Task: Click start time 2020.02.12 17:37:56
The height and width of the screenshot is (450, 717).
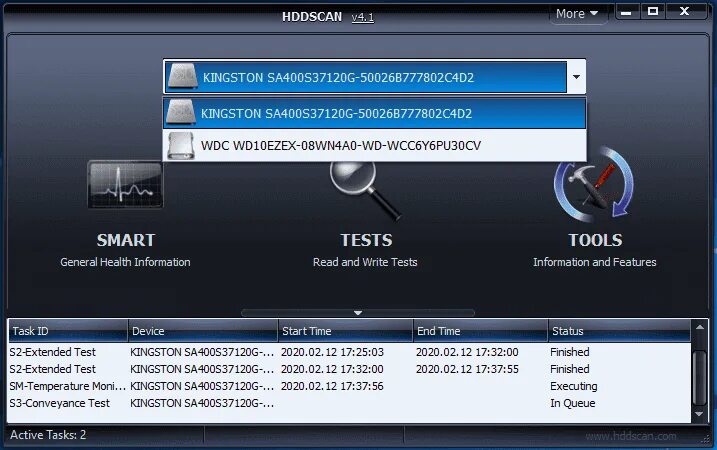Action: click(x=332, y=386)
